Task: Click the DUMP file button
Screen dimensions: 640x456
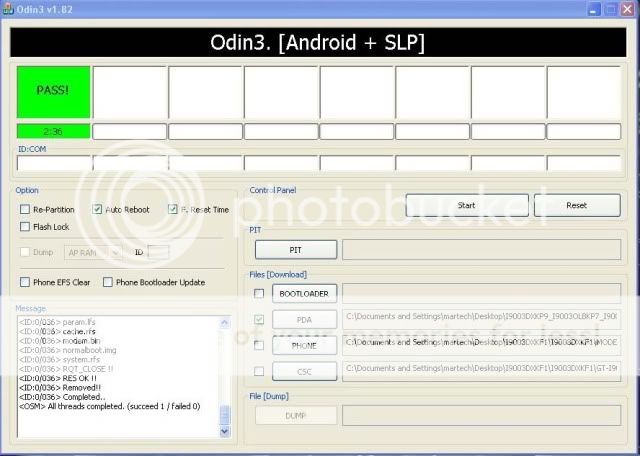Action: coord(296,416)
